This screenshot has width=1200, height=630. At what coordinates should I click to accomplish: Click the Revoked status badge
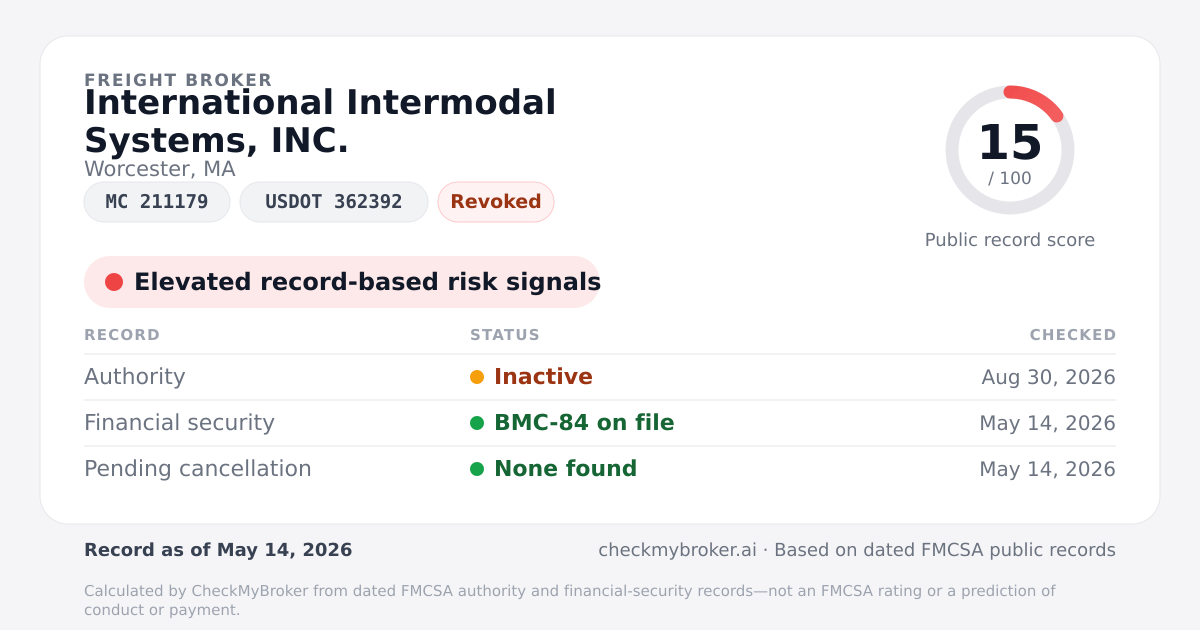(x=496, y=202)
